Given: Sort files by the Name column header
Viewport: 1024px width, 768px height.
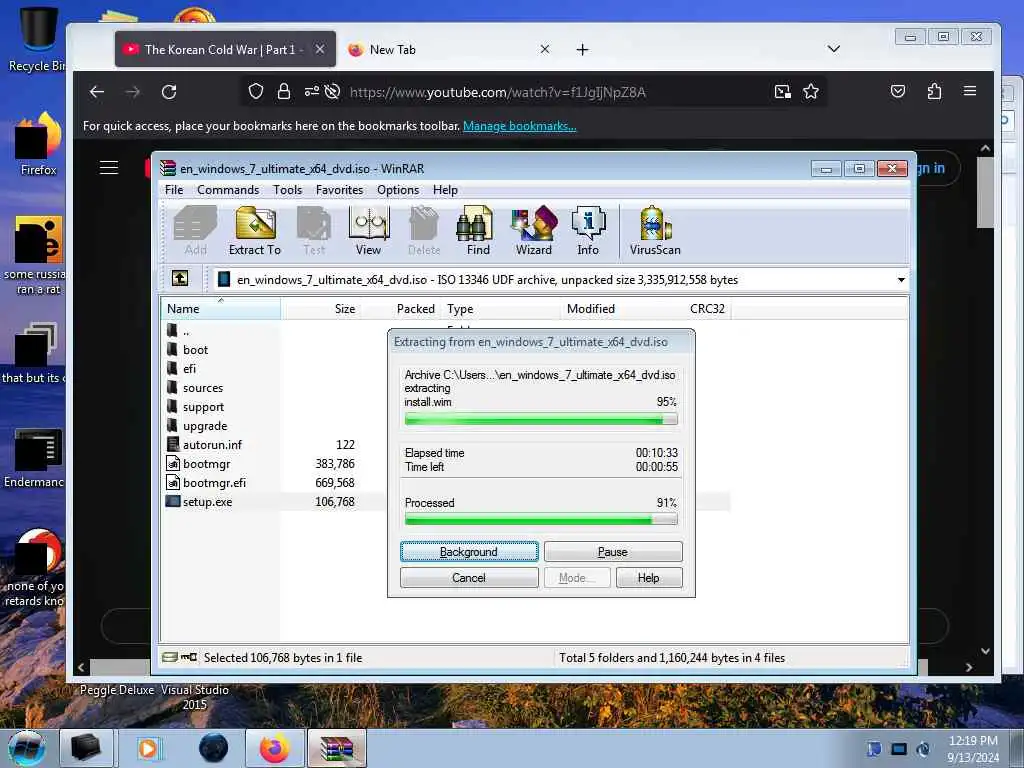Looking at the screenshot, I should tap(221, 309).
